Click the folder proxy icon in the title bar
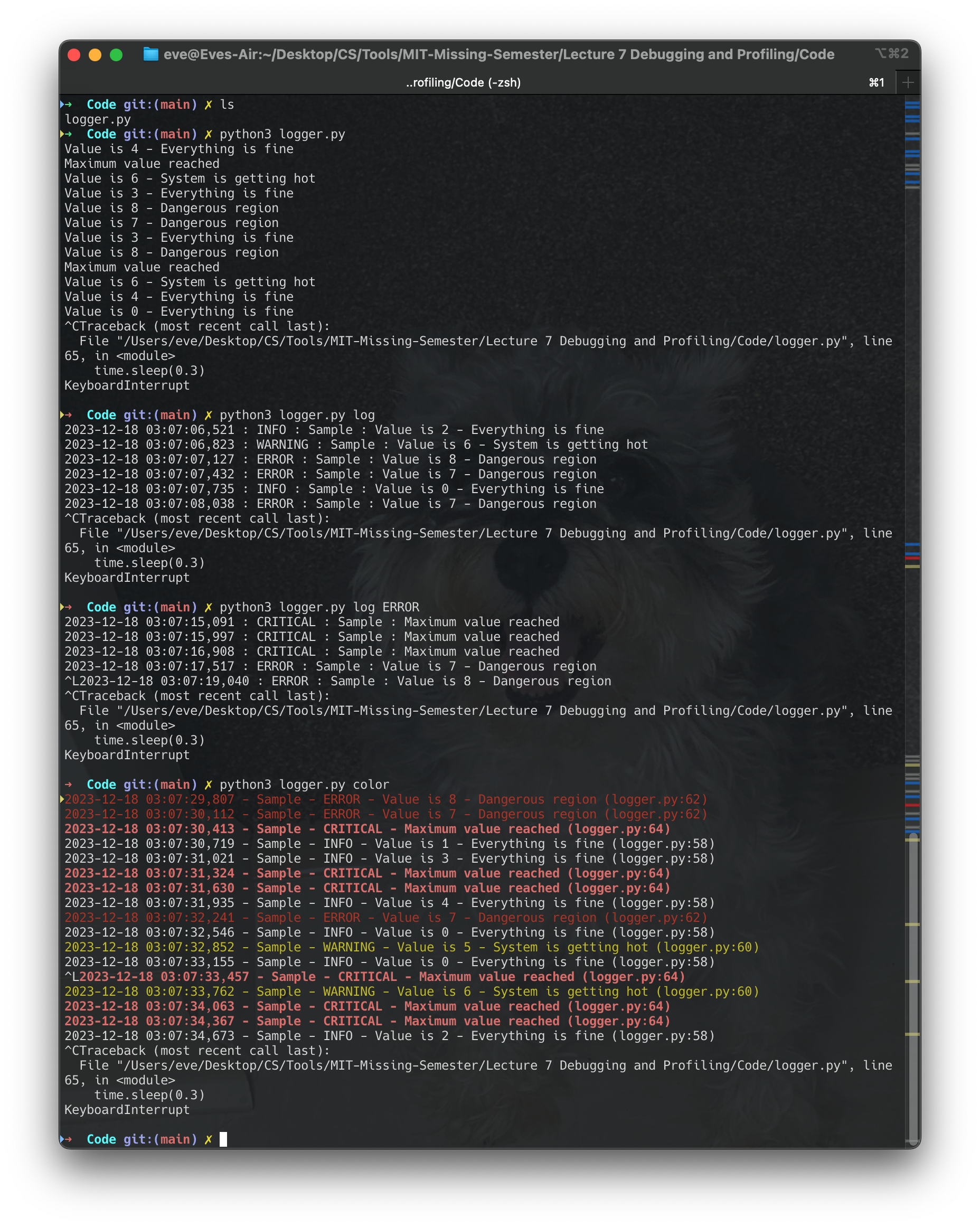This screenshot has width=980, height=1227. [x=152, y=54]
